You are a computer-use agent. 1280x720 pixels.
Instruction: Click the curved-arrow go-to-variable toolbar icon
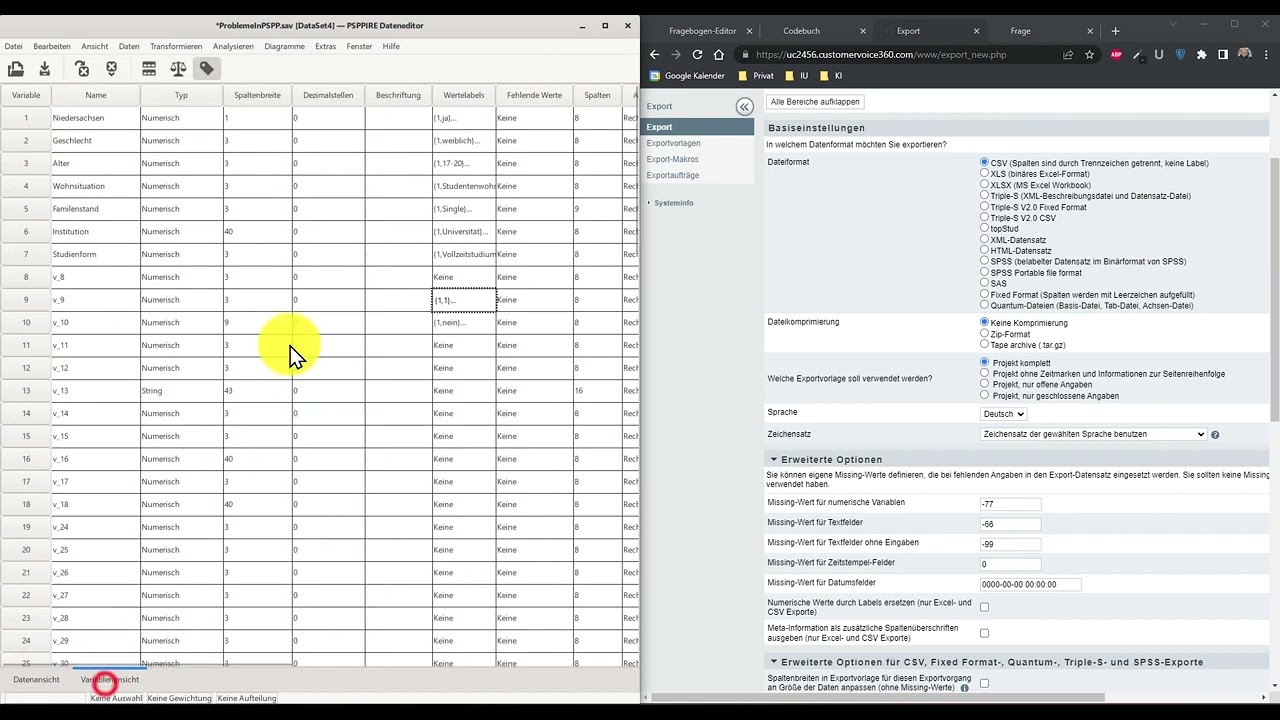(x=82, y=69)
